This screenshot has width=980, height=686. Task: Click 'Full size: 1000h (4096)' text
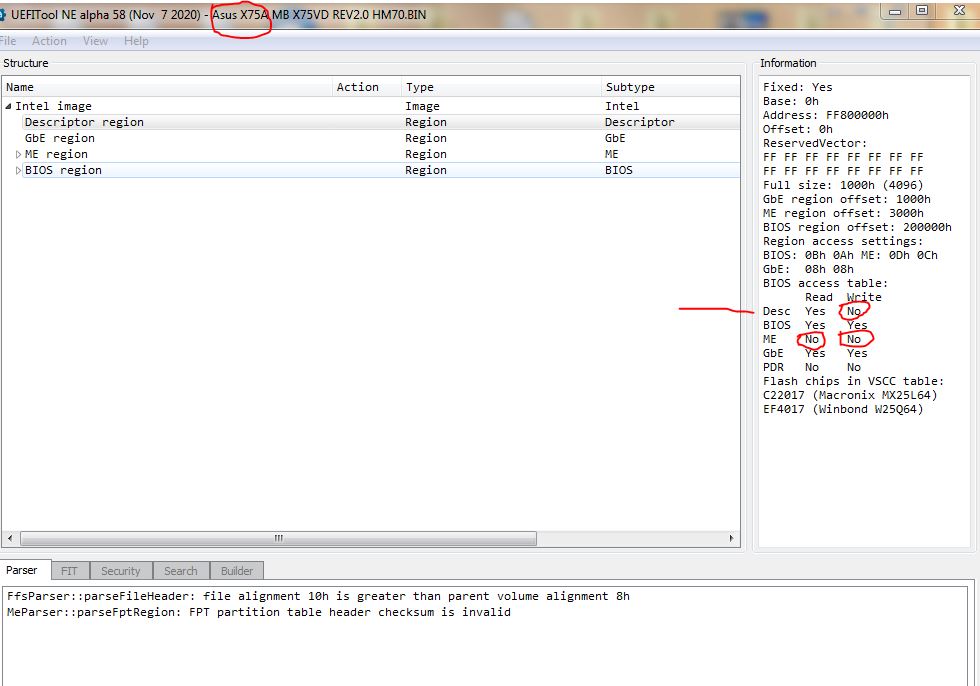tap(842, 185)
